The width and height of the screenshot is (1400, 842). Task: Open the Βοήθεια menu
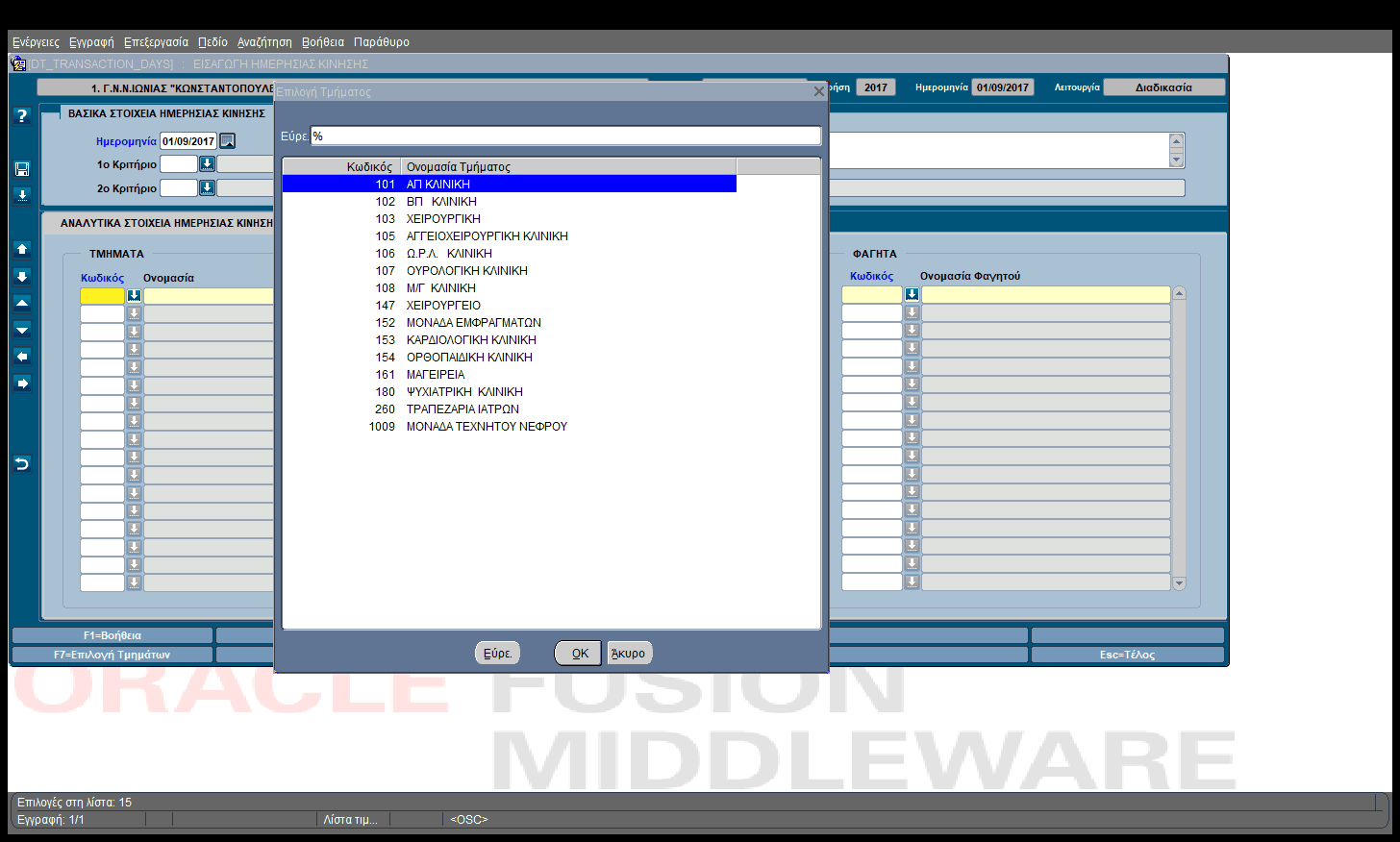pyautogui.click(x=323, y=42)
